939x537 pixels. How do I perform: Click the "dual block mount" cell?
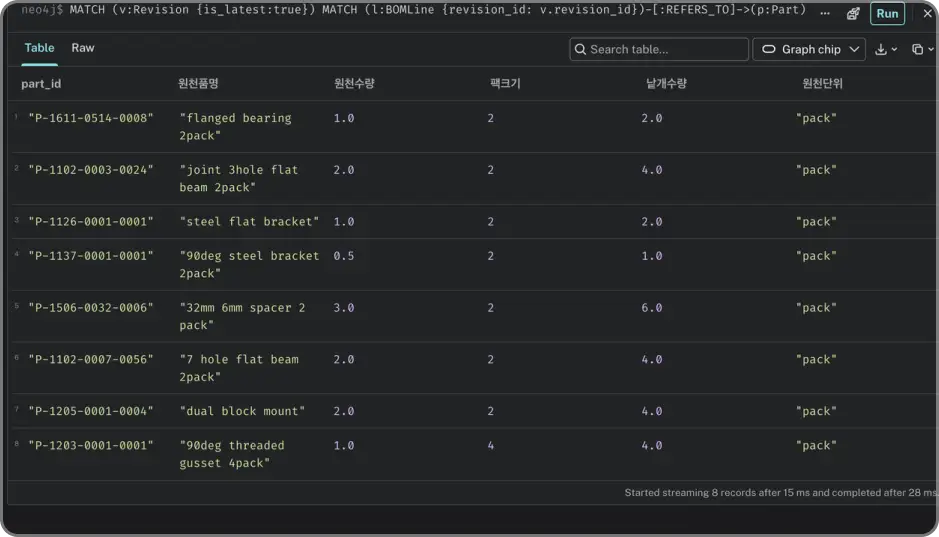click(242, 411)
